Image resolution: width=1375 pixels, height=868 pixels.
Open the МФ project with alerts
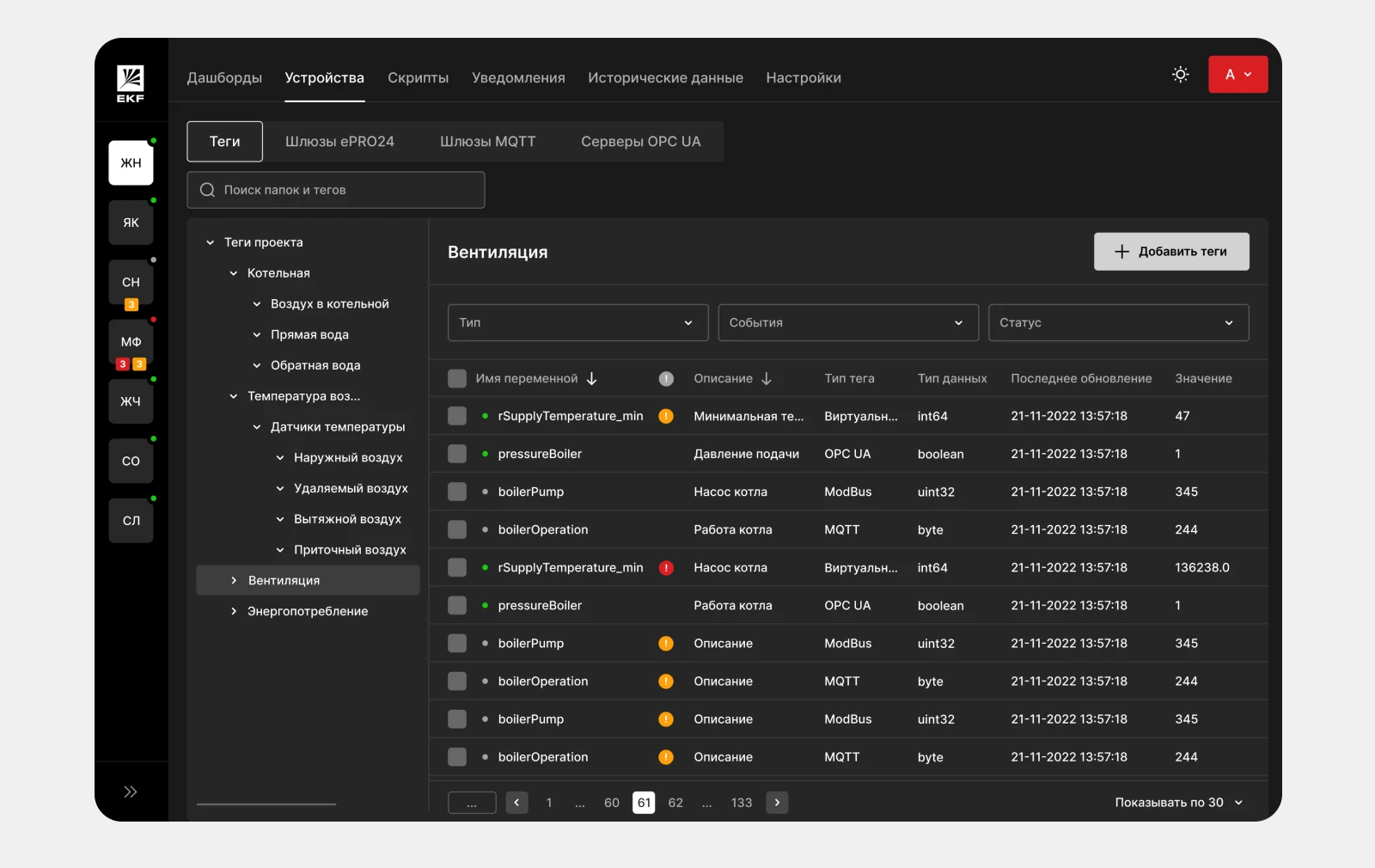click(131, 342)
